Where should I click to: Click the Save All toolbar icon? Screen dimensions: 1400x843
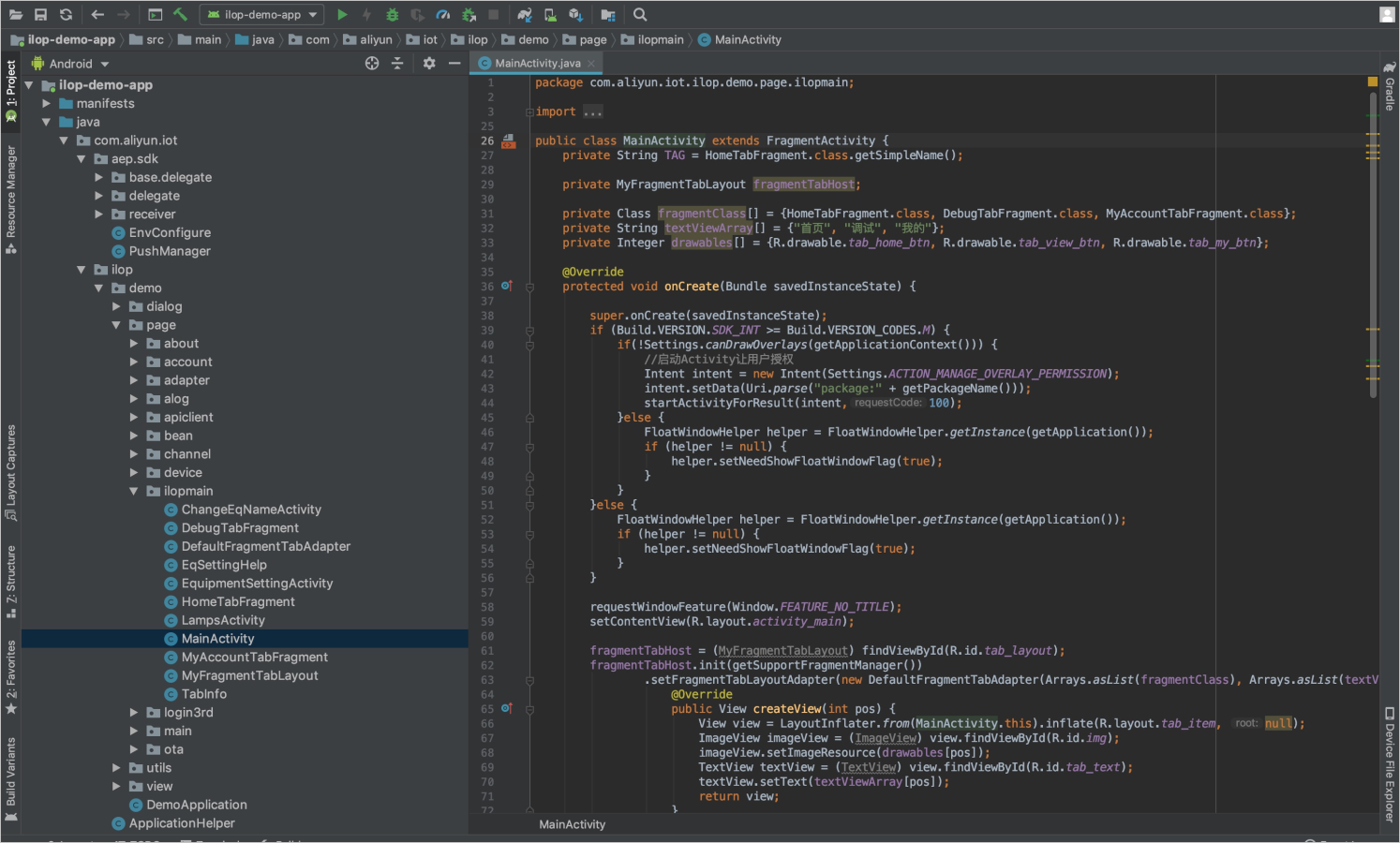(40, 14)
